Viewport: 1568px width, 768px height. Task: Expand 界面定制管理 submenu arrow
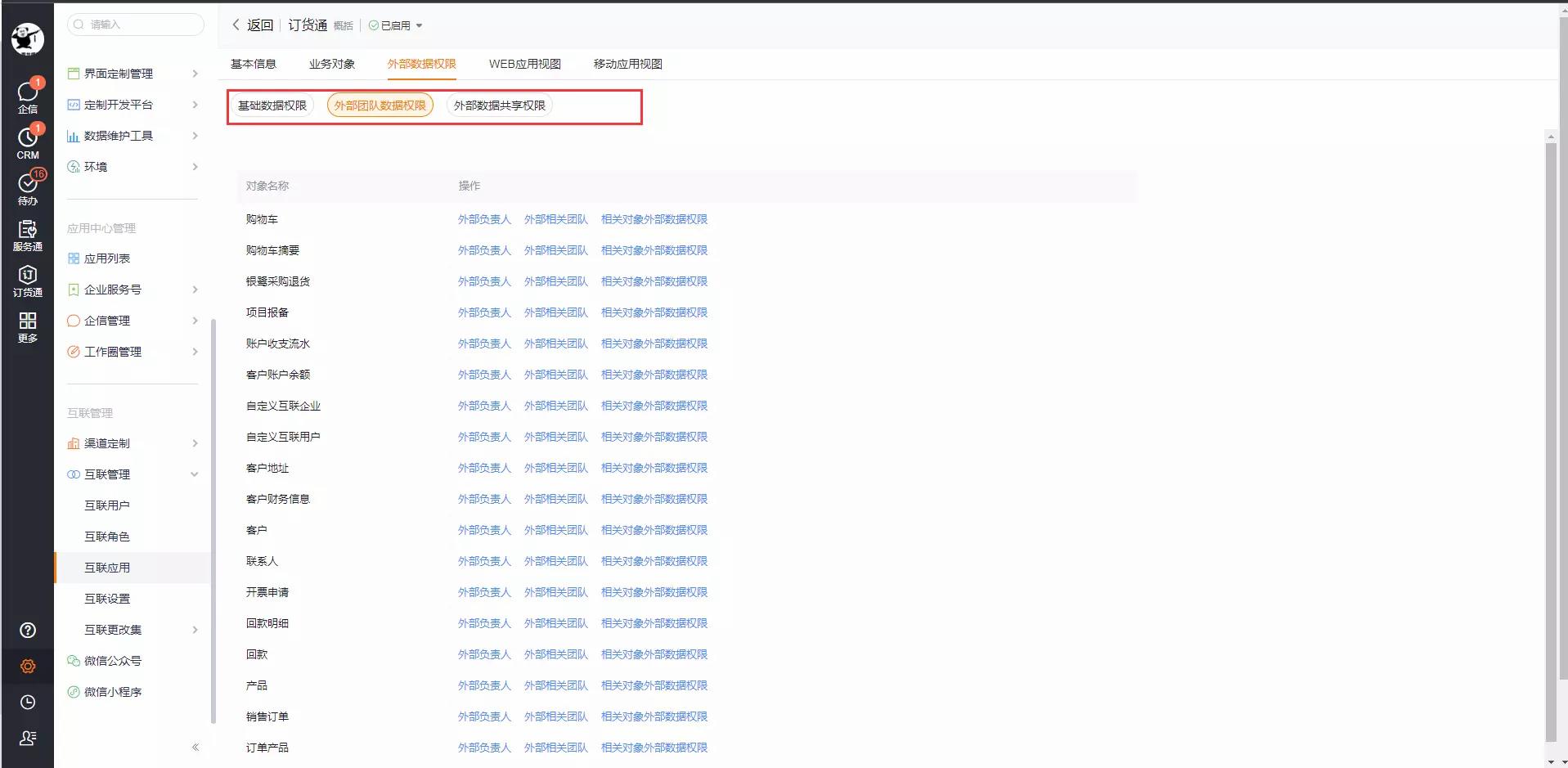[x=195, y=74]
